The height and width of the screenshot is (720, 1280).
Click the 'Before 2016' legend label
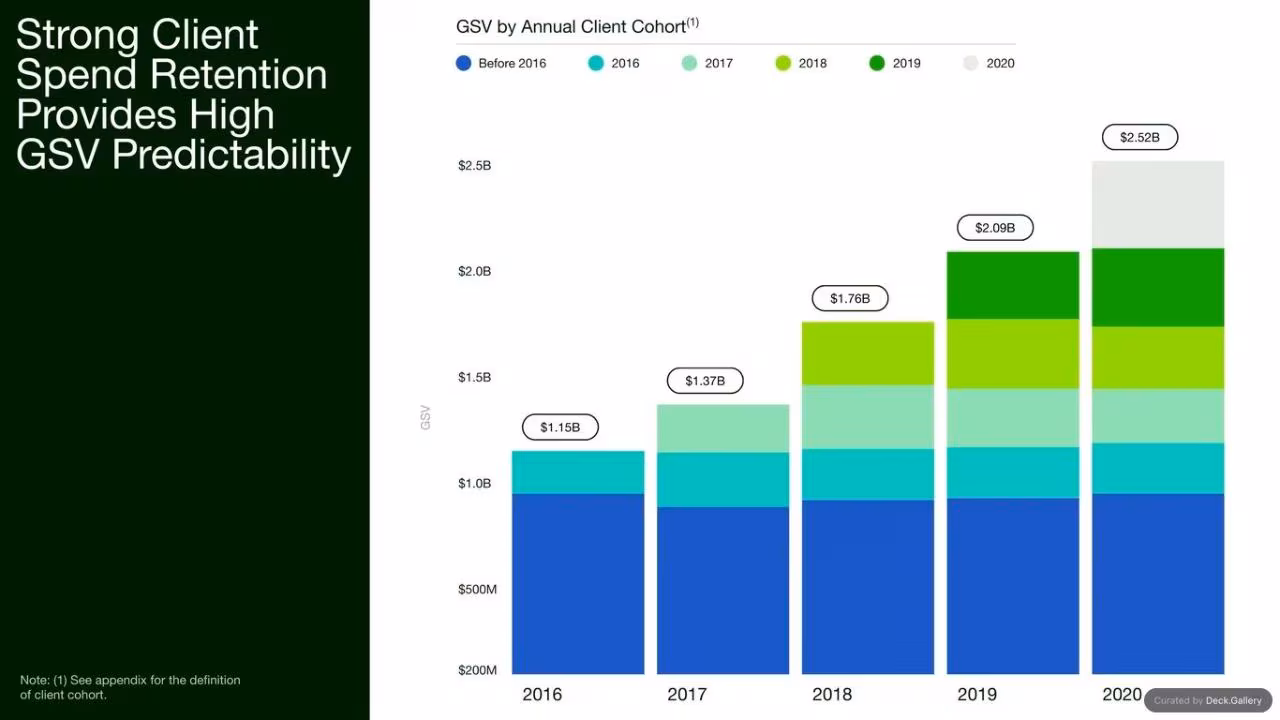[x=512, y=63]
